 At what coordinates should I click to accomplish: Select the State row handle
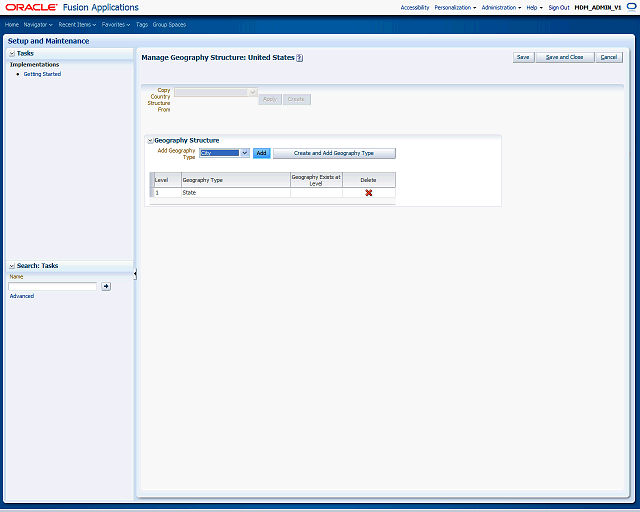click(152, 193)
